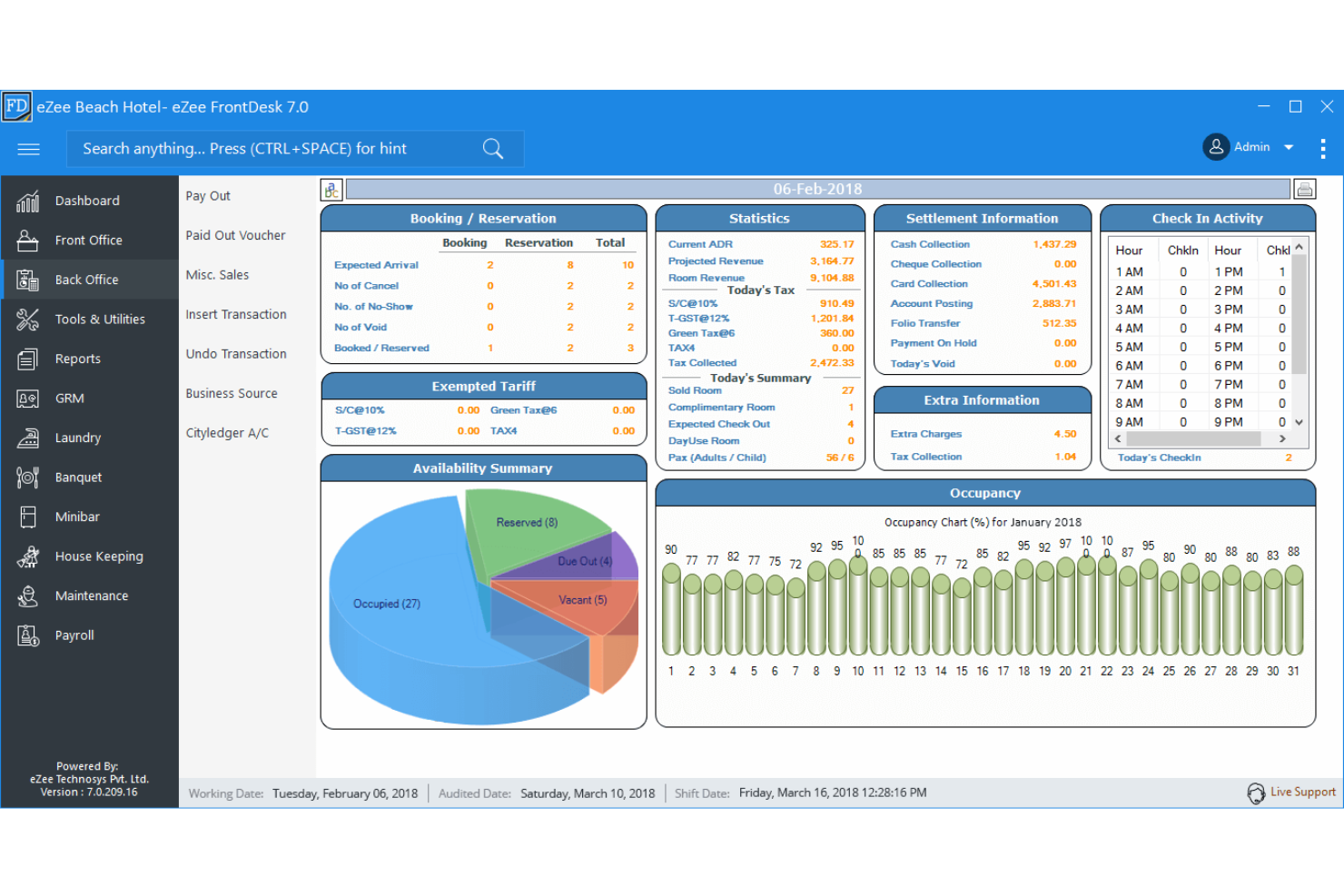Viewport: 1344px width, 896px height.
Task: Choose Insert Transaction option
Action: (x=236, y=314)
